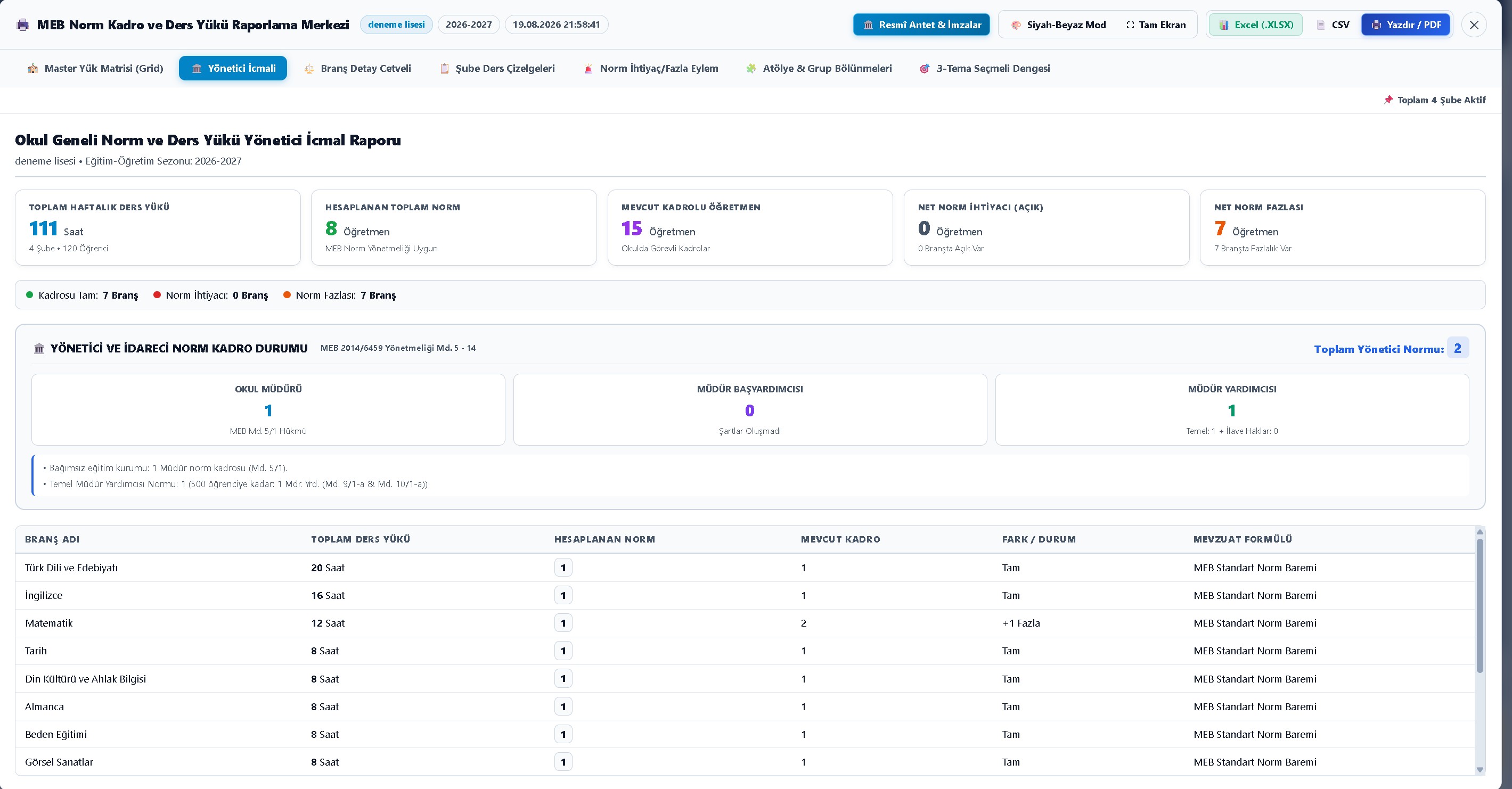Screen dimensions: 1512x789
Task: Click the fullscreen icon next to Tam Ekran
Action: pos(1130,24)
